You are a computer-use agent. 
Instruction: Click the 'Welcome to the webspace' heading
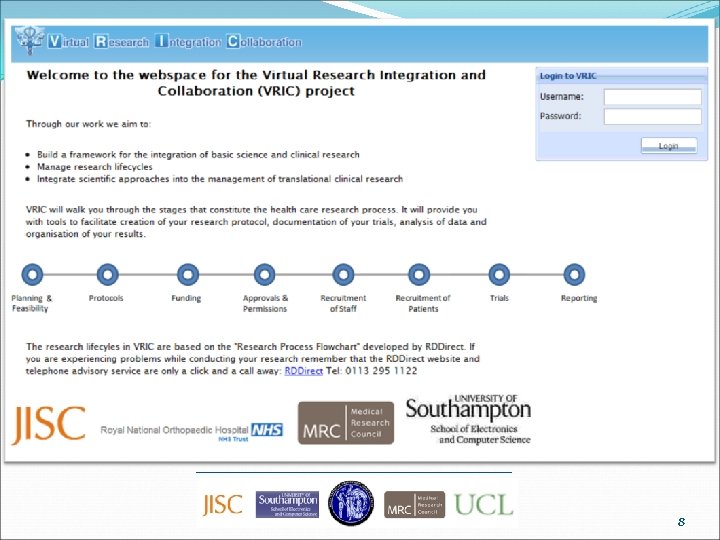256,83
